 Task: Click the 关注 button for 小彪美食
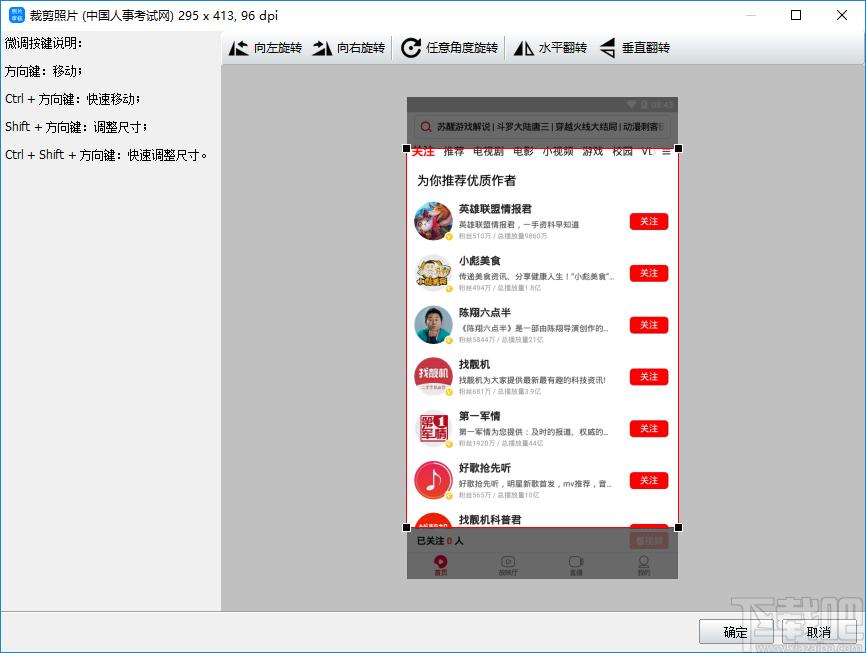[649, 273]
